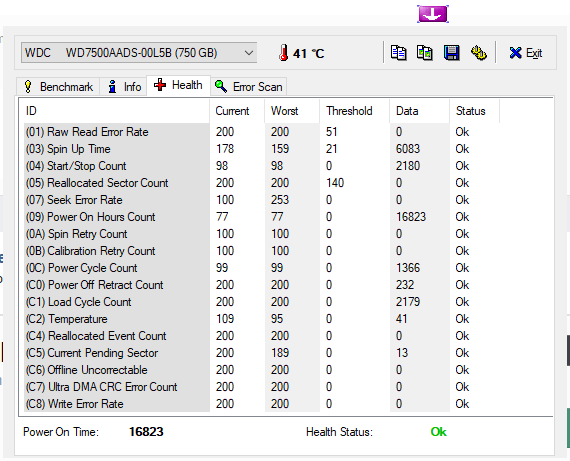Viewport: 570px width, 461px height.
Task: Switch to the Error Scan tab
Action: click(x=249, y=87)
